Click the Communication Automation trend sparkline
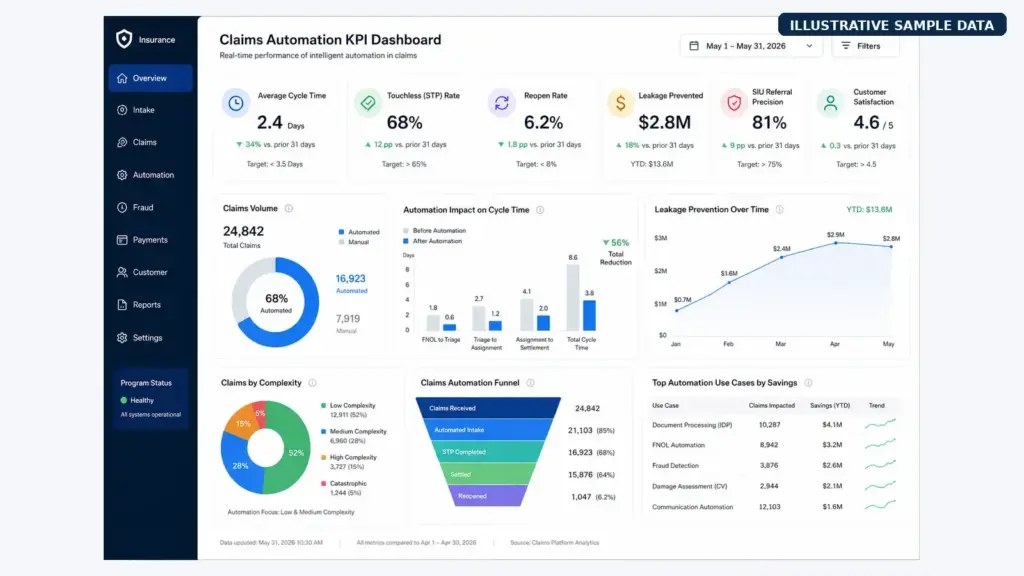This screenshot has height=576, width=1024. point(880,506)
